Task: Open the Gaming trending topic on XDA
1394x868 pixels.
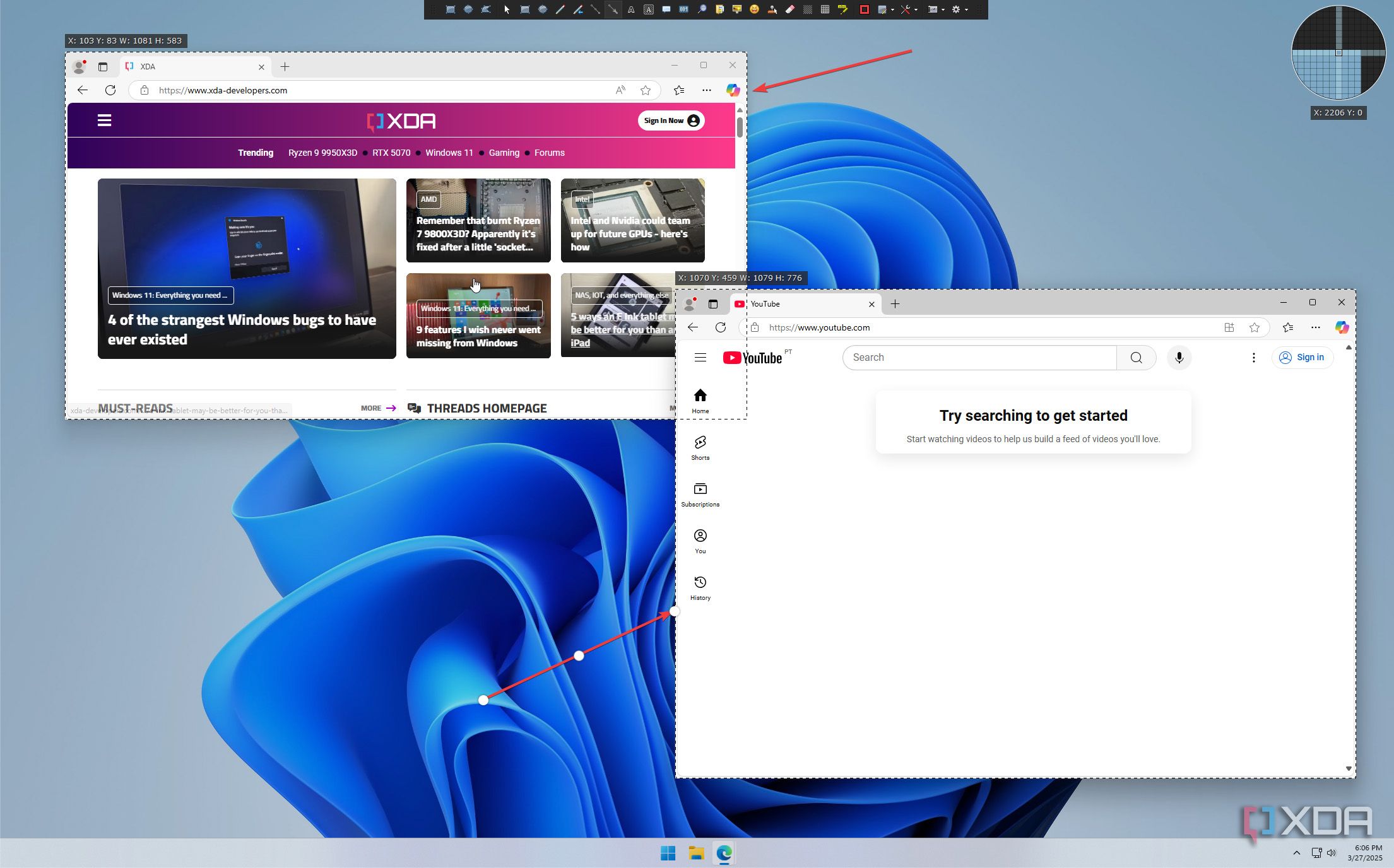Action: point(504,153)
